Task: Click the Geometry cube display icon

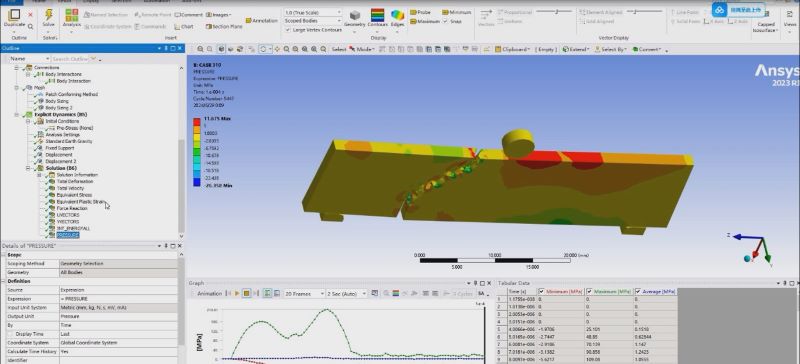Action: (355, 15)
